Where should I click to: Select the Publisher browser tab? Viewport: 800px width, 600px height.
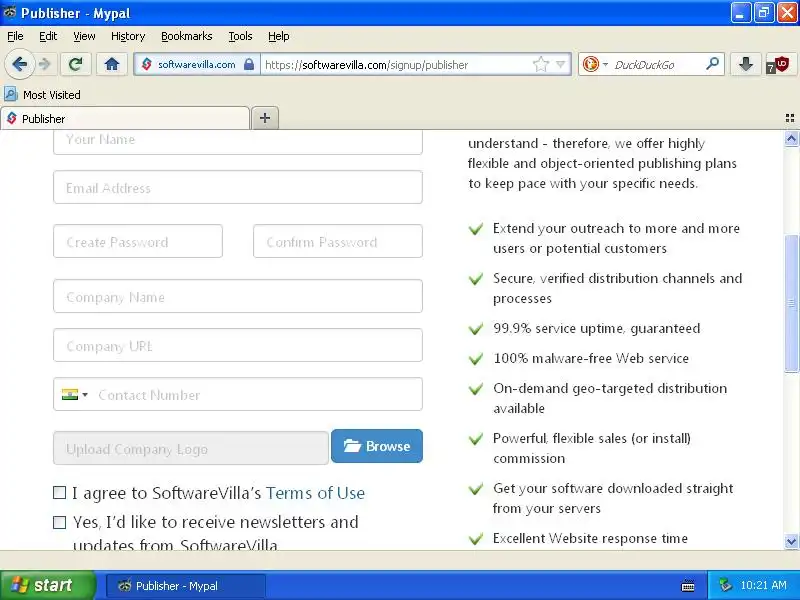click(126, 118)
